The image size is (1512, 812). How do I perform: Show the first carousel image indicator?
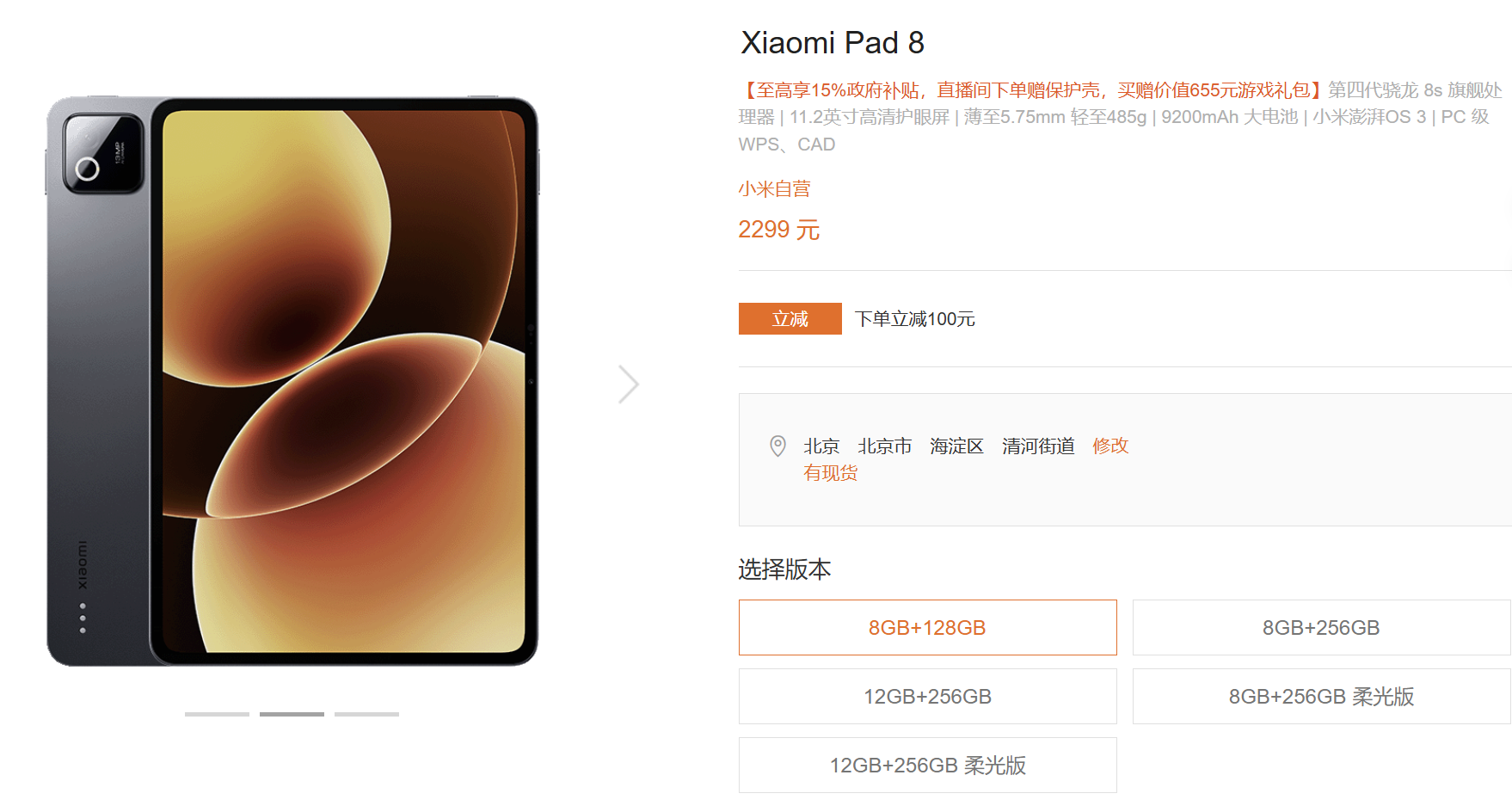pyautogui.click(x=217, y=714)
